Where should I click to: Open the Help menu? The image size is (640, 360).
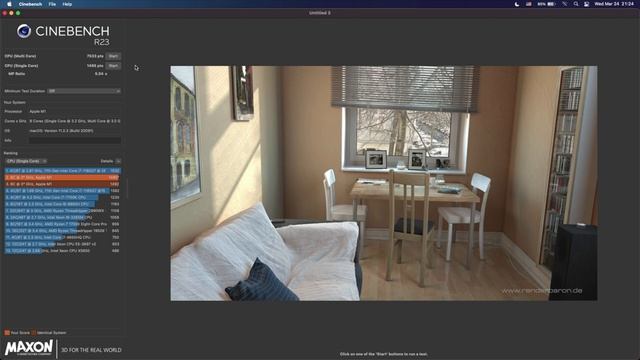(67, 4)
